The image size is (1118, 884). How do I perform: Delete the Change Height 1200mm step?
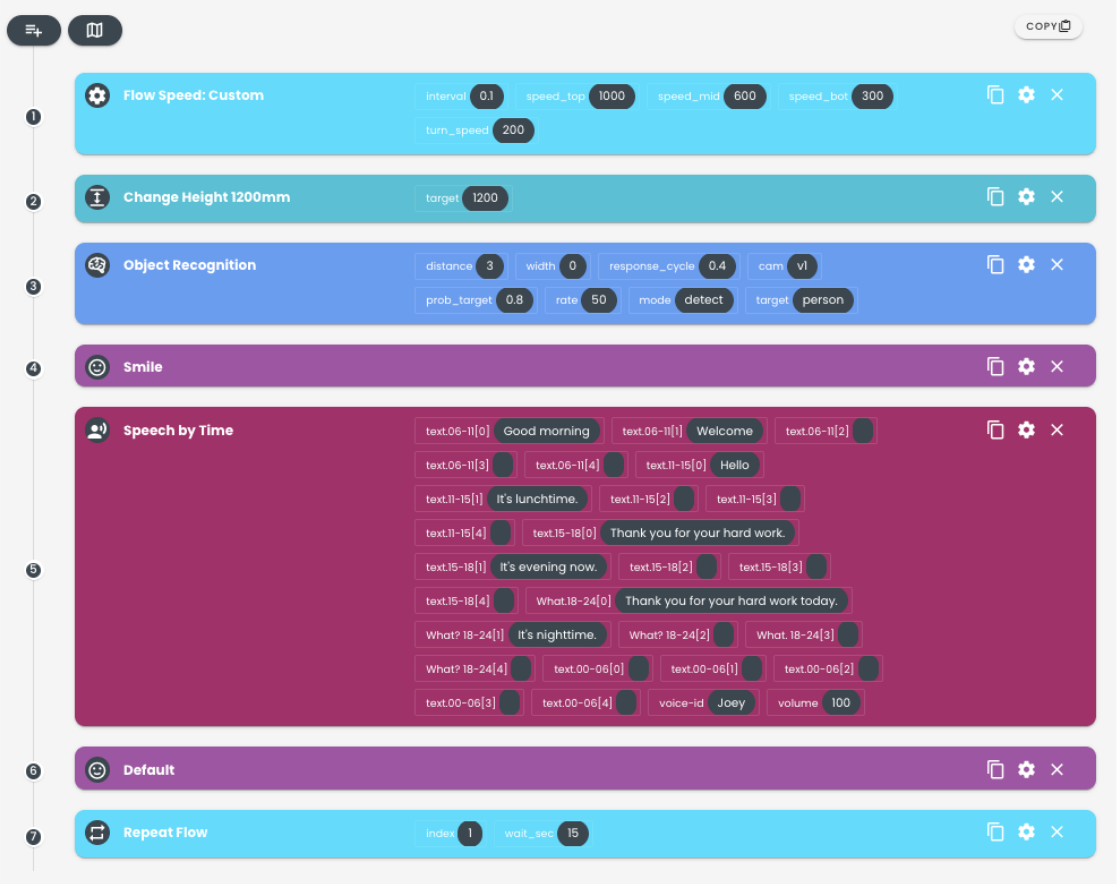(x=1057, y=197)
